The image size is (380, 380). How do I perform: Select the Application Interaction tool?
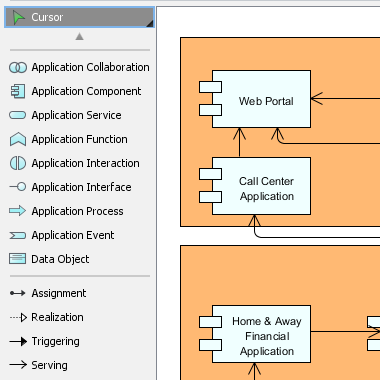pyautogui.click(x=79, y=163)
